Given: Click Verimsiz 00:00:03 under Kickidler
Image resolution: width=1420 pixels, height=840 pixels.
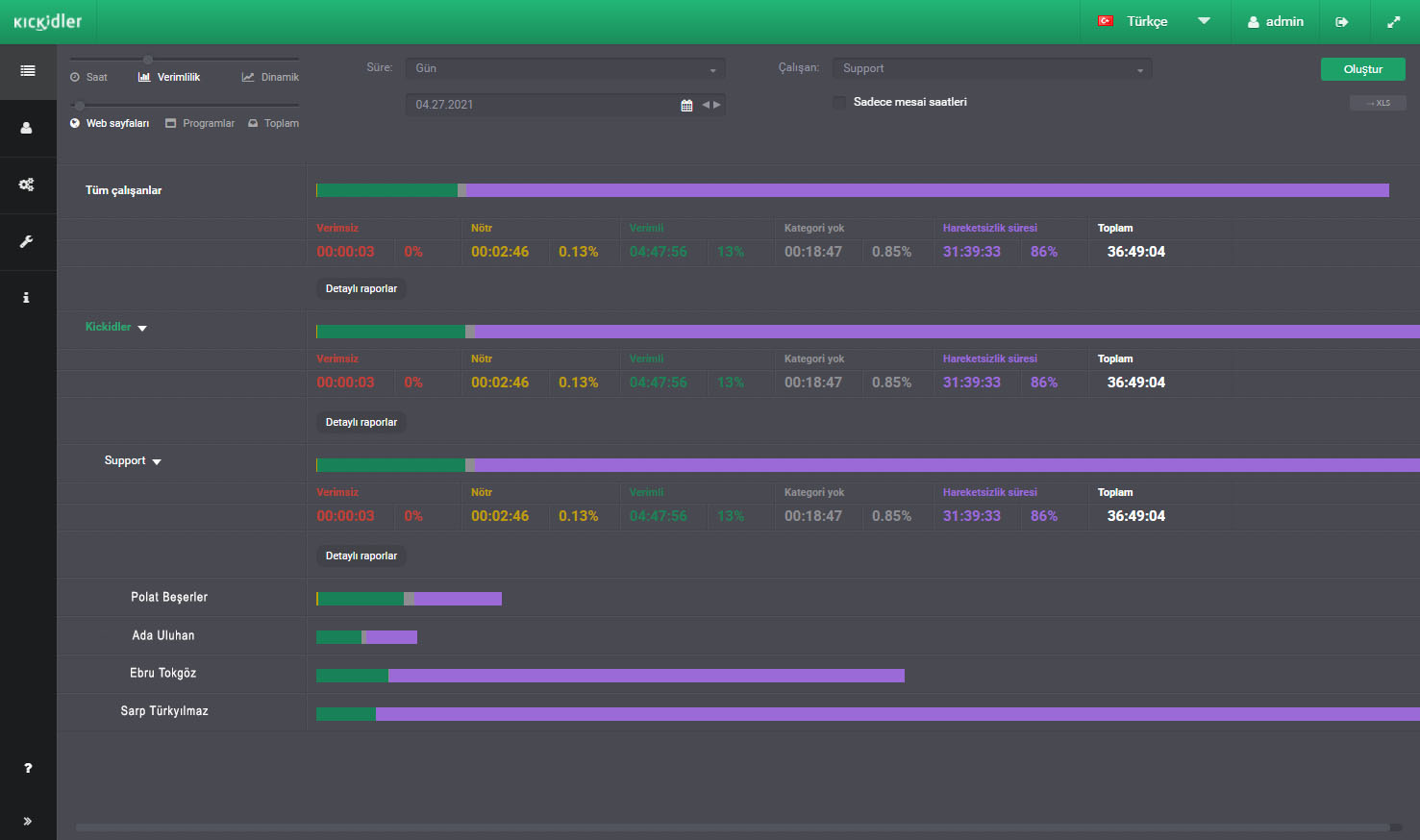Looking at the screenshot, I should (345, 383).
